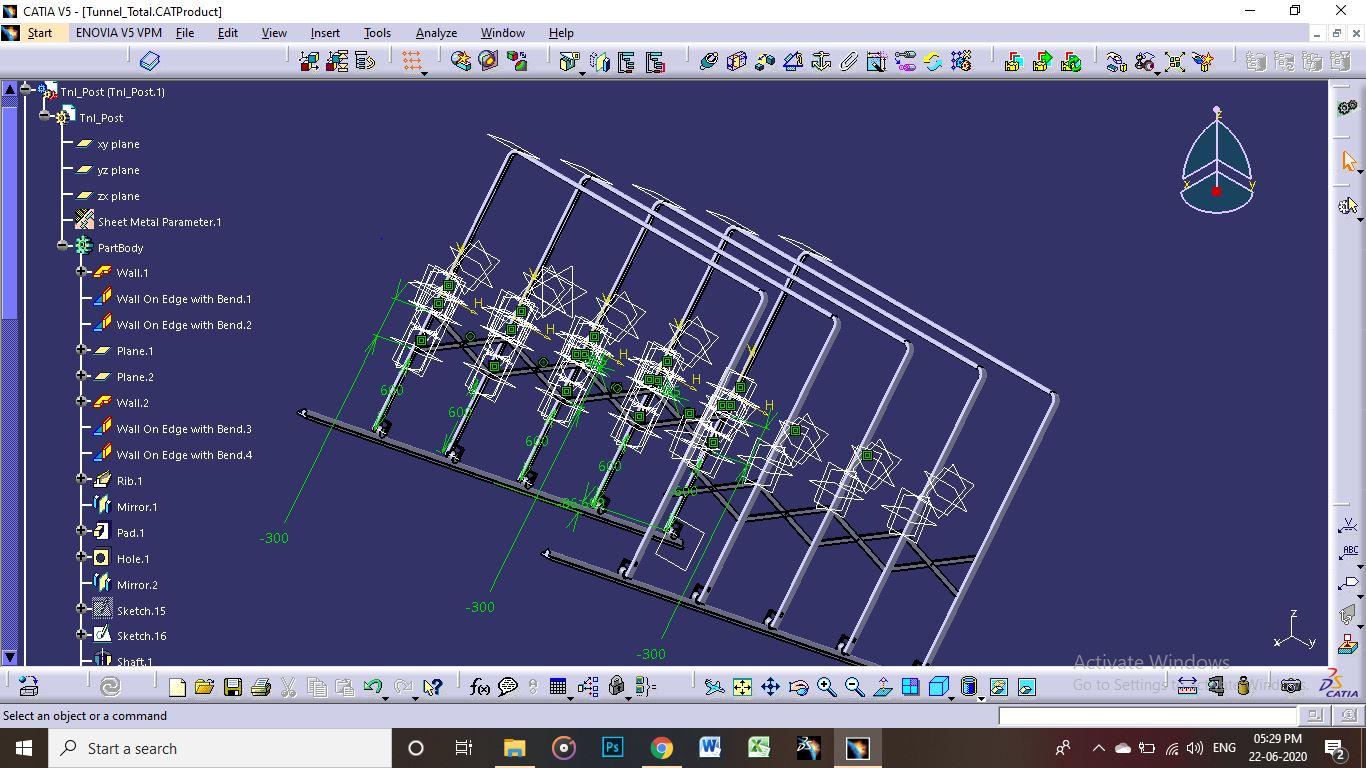Open the Analyze menu
Screen dimensions: 1366x768
(x=436, y=33)
